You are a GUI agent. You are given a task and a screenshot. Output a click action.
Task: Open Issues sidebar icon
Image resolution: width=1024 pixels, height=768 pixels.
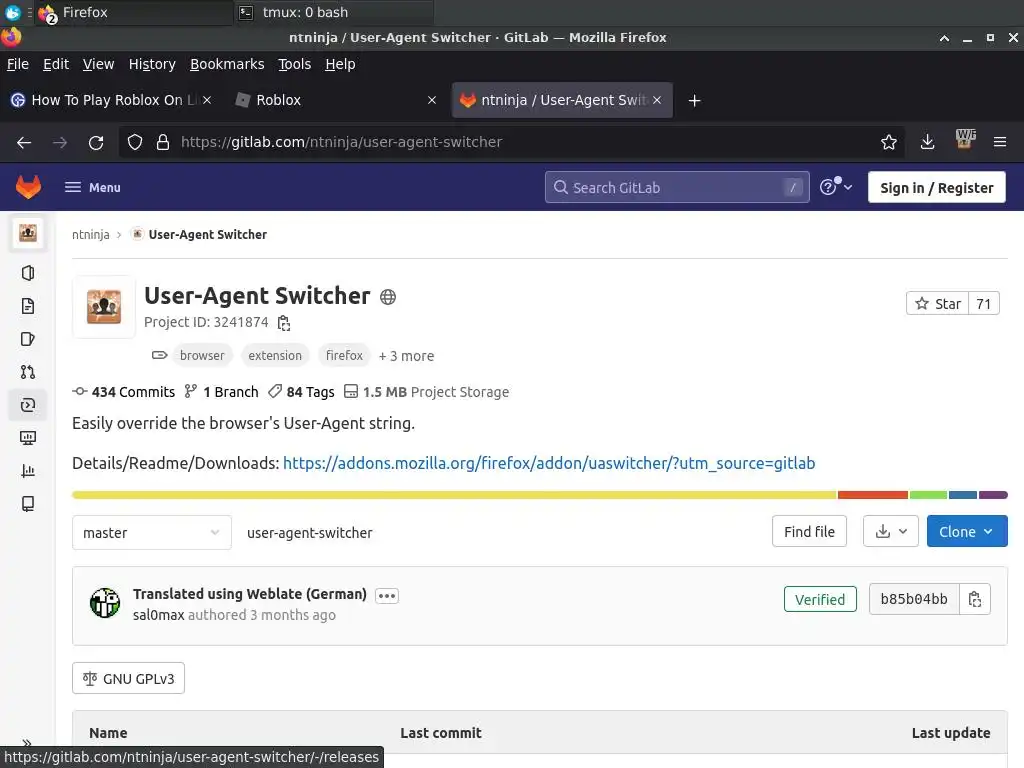[27, 339]
